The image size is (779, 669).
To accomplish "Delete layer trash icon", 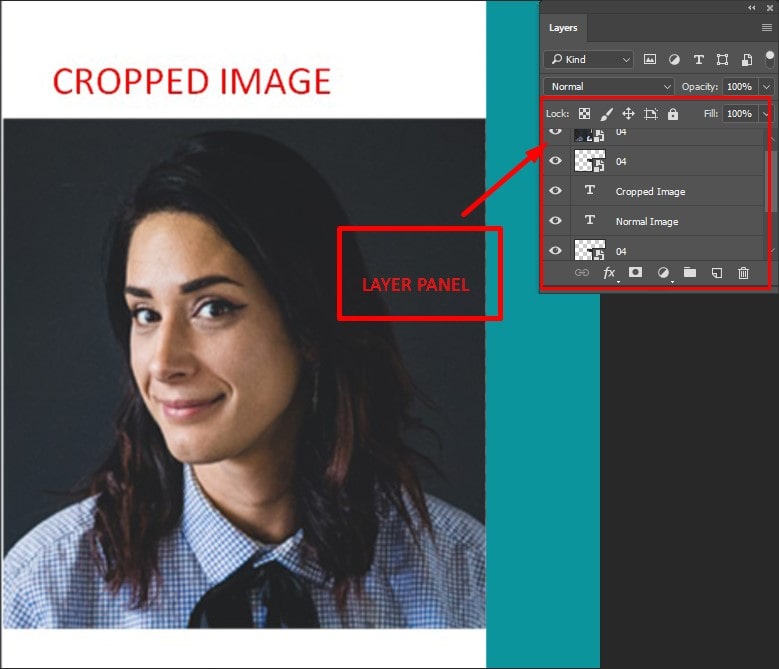I will tap(743, 273).
